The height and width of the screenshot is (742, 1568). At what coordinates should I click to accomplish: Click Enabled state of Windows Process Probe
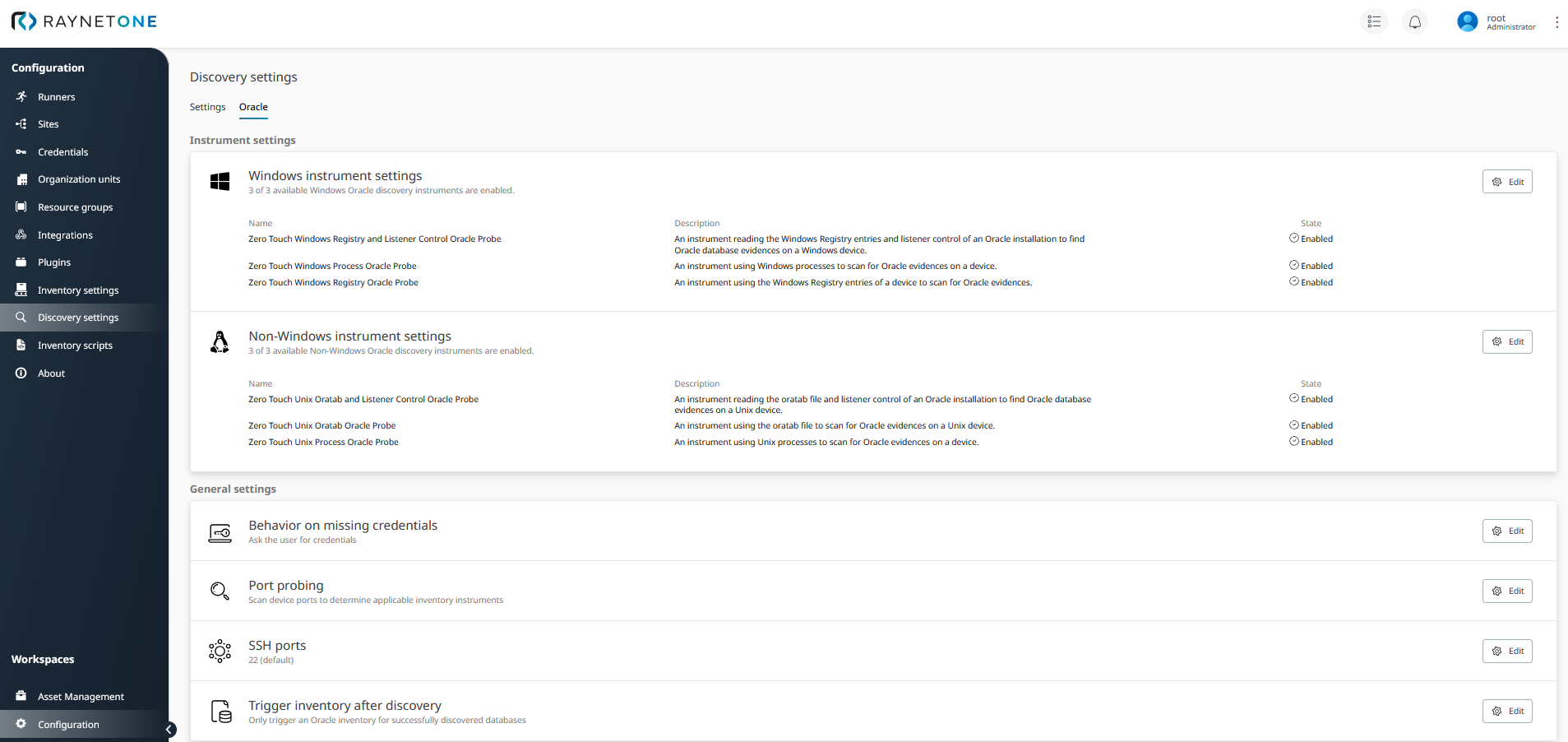pos(1311,266)
